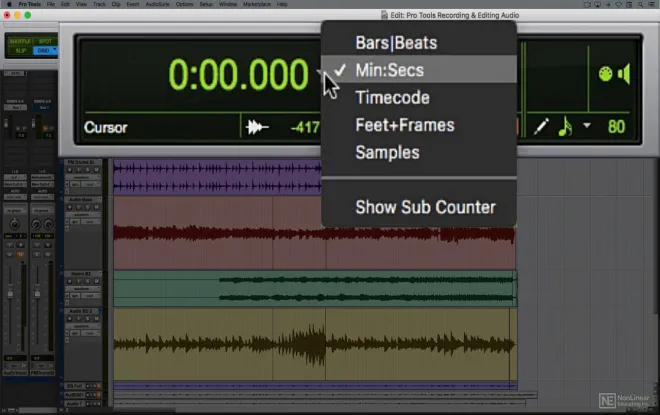Open automation mode selector on PM Drums St

(89, 184)
